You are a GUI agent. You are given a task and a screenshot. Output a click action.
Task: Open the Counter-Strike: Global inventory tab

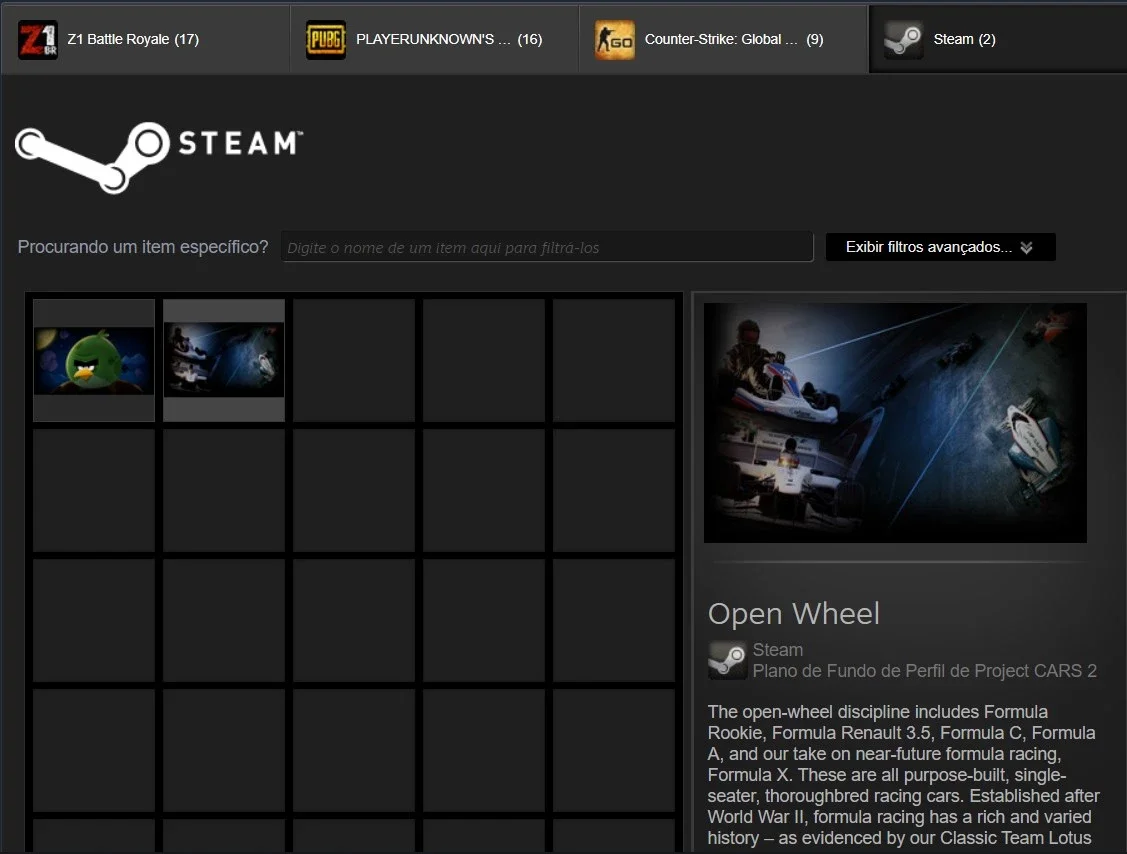(723, 40)
